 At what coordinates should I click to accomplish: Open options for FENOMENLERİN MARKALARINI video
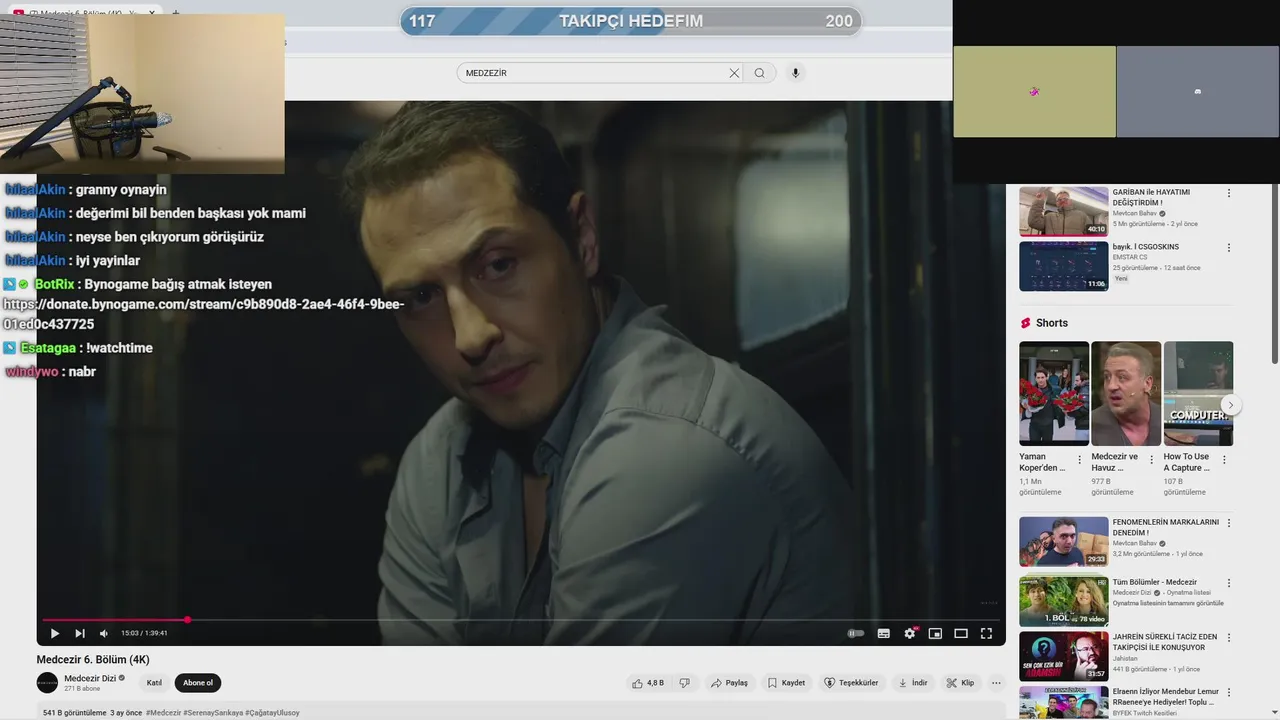click(x=1229, y=523)
